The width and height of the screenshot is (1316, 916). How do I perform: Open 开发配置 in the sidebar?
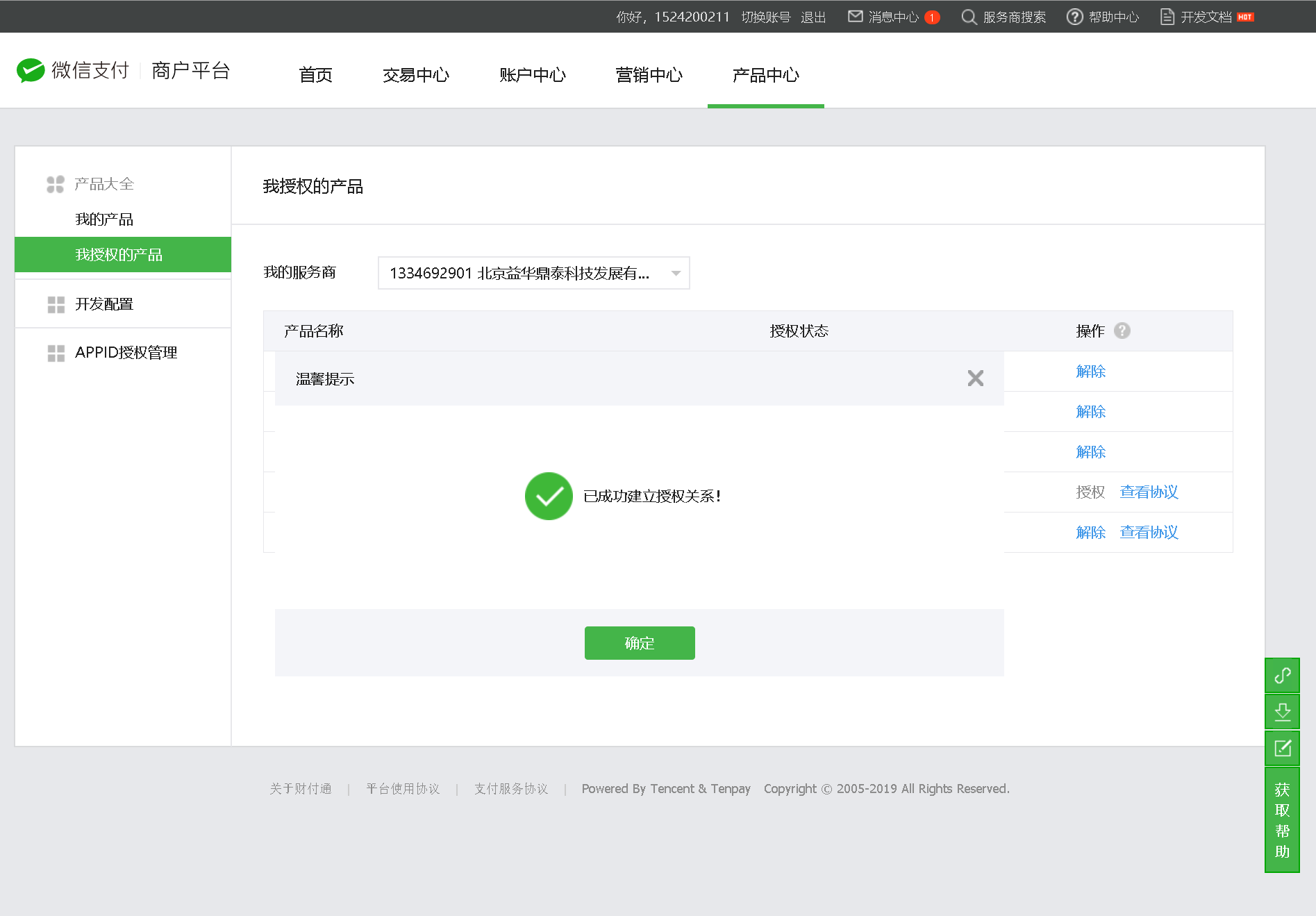(x=104, y=304)
